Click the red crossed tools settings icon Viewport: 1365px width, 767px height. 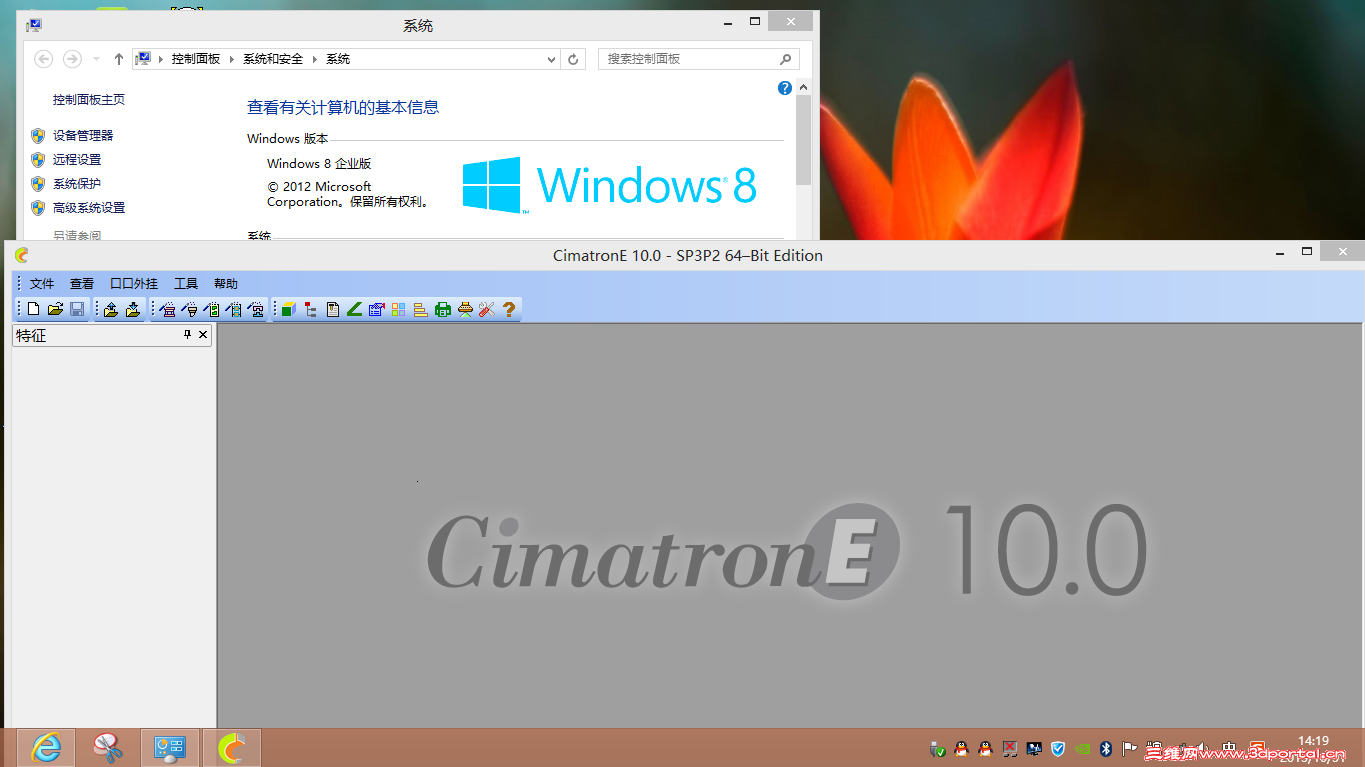(487, 310)
